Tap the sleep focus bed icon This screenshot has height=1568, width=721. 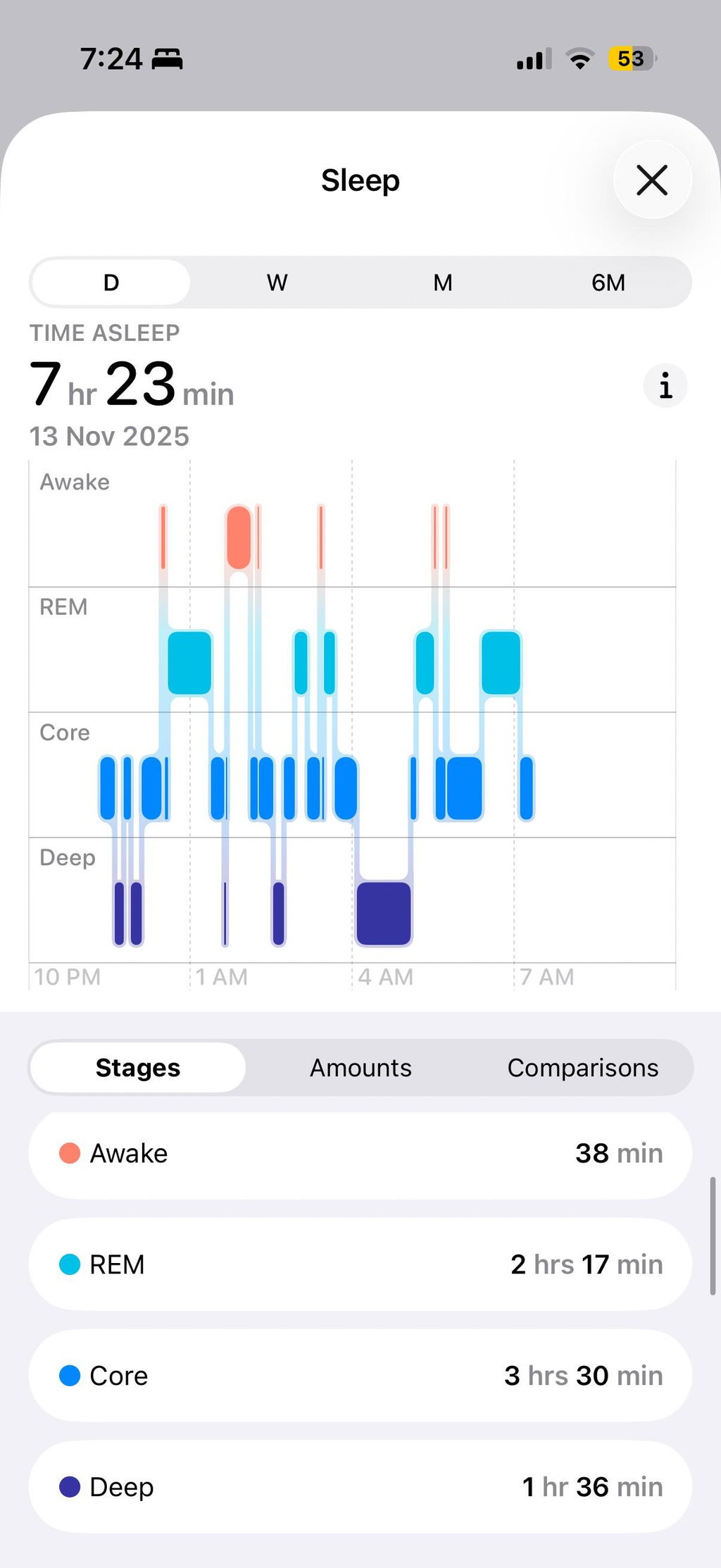tap(168, 59)
